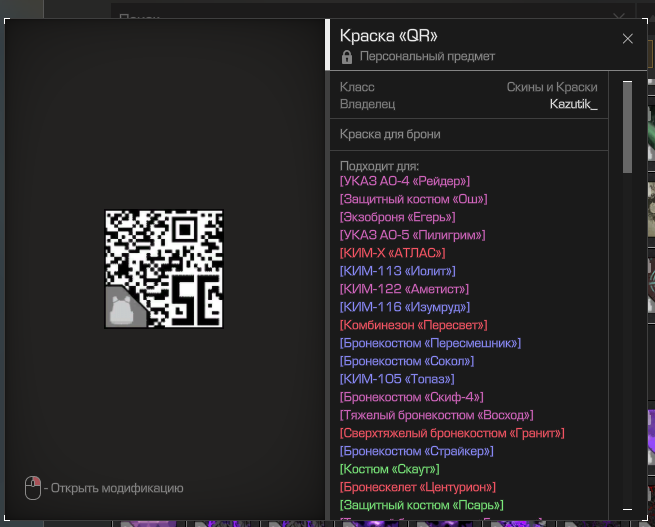
Task: Click the [Бронекостюм «Скиф-4»] entry
Action: (411, 397)
